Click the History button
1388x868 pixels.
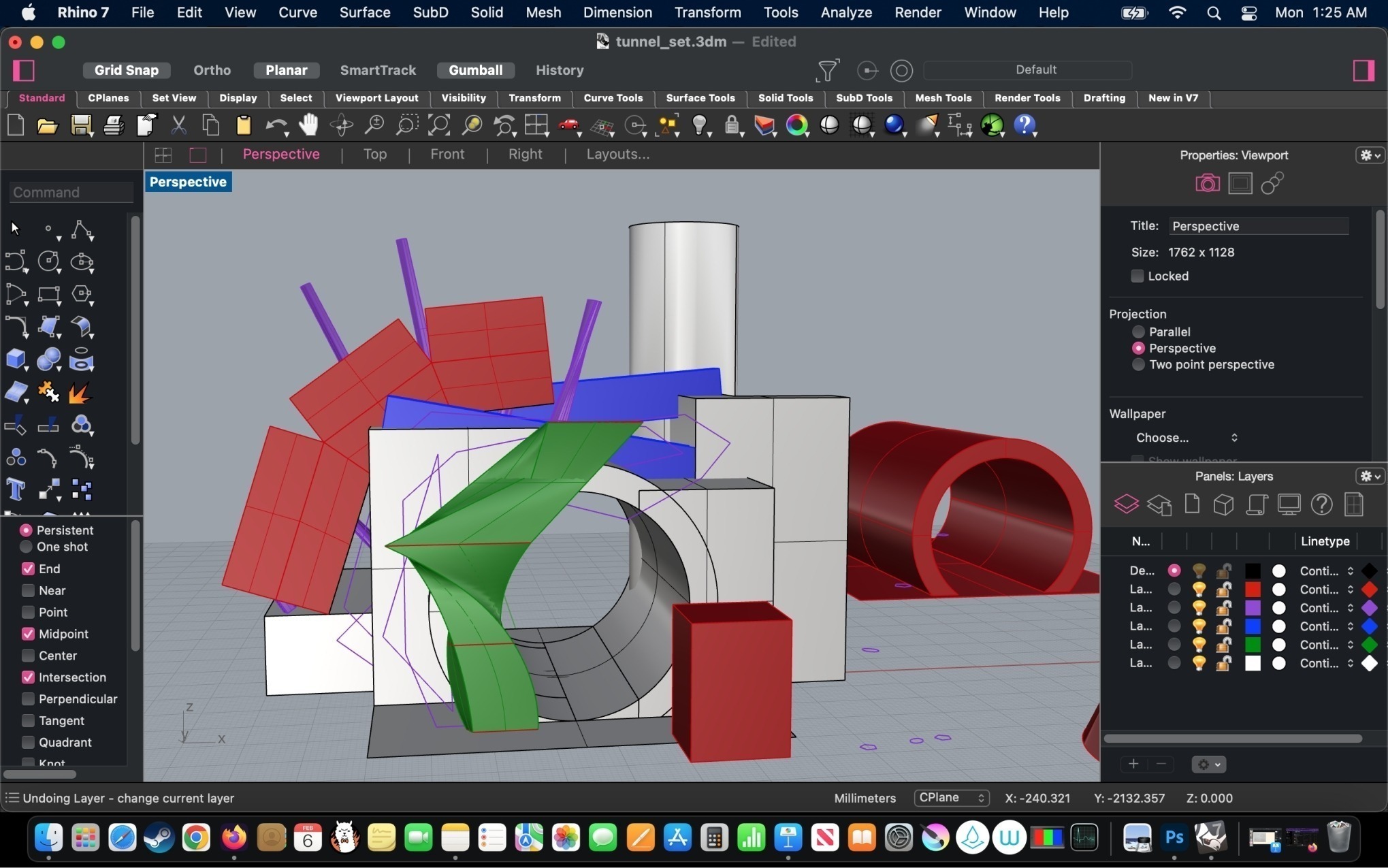coord(560,70)
